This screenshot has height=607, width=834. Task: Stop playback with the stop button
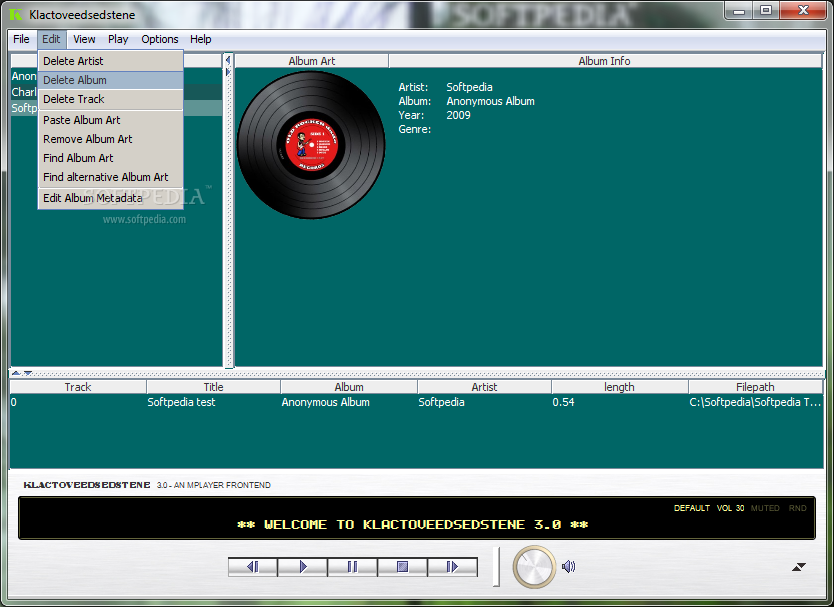pos(402,567)
